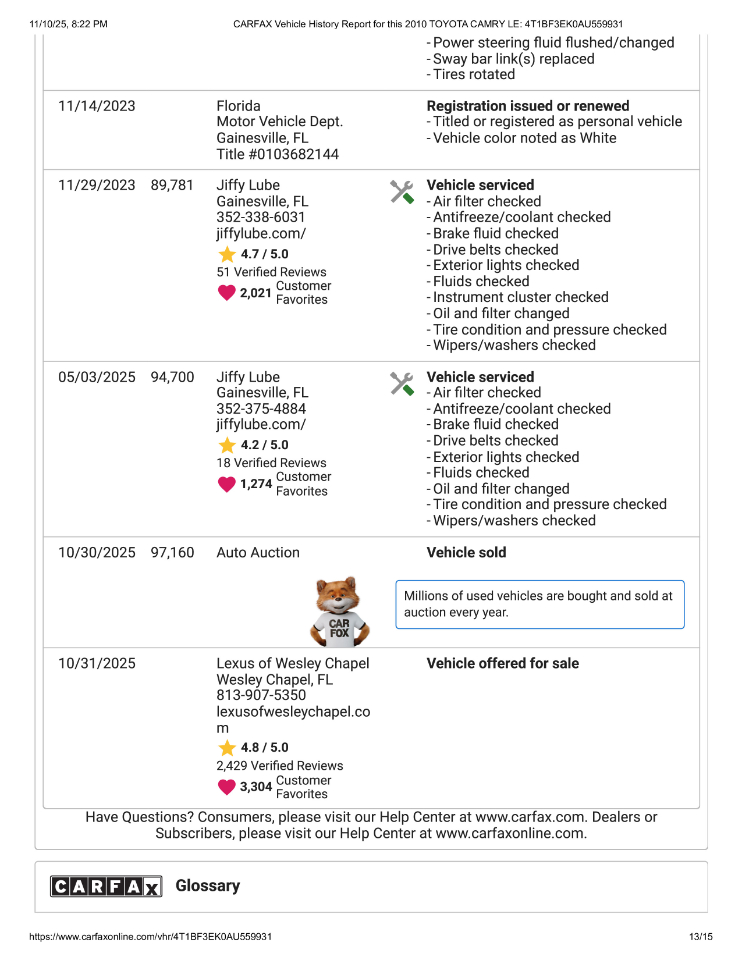Open the 2,429 Verified Reviews for the Lexus dealer
The width and height of the screenshot is (742, 960).
click(279, 766)
